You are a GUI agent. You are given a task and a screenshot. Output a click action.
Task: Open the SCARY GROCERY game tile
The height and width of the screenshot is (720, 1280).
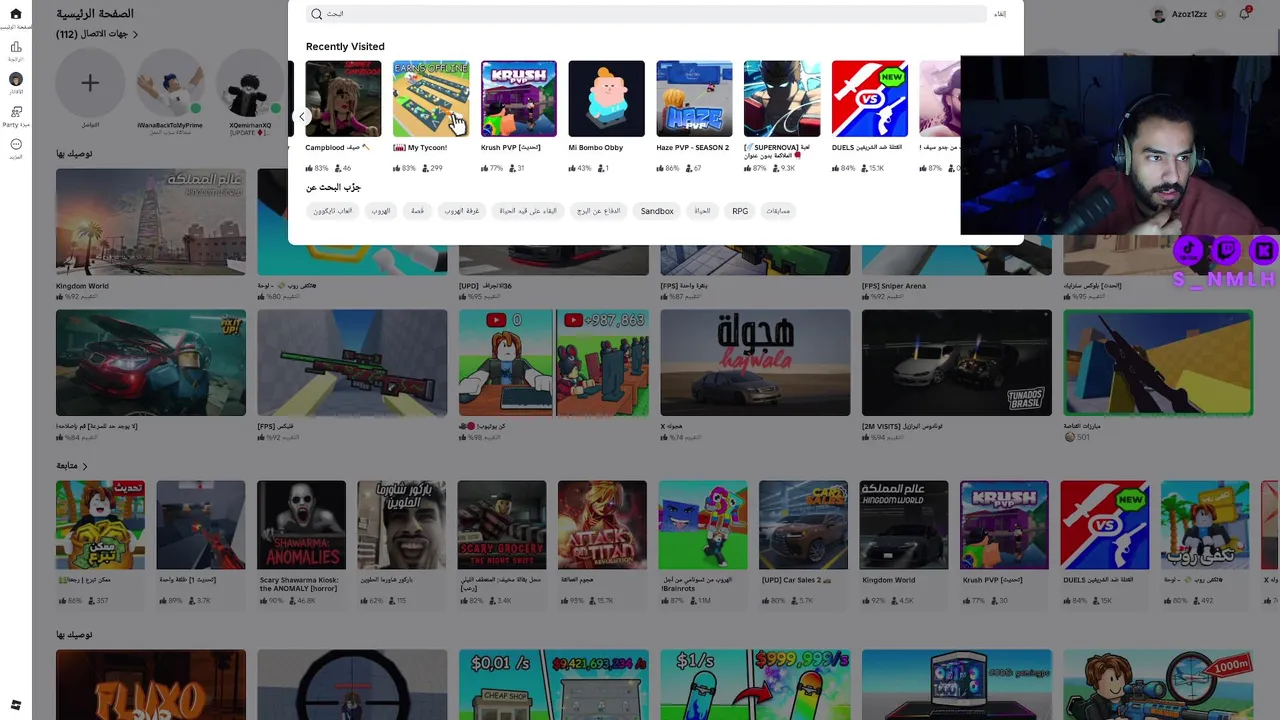click(x=502, y=525)
